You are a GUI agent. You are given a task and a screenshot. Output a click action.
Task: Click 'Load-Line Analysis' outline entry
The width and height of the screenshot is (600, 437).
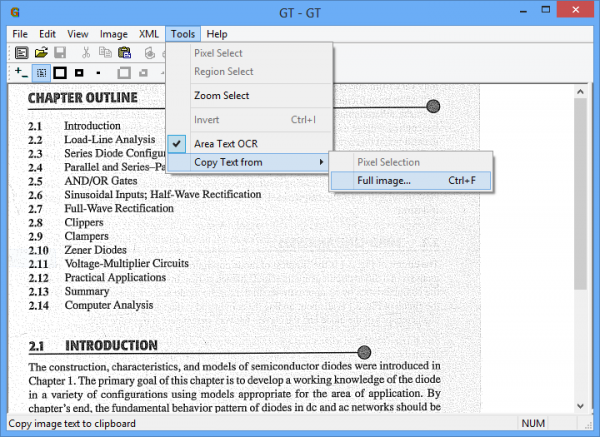click(110, 139)
